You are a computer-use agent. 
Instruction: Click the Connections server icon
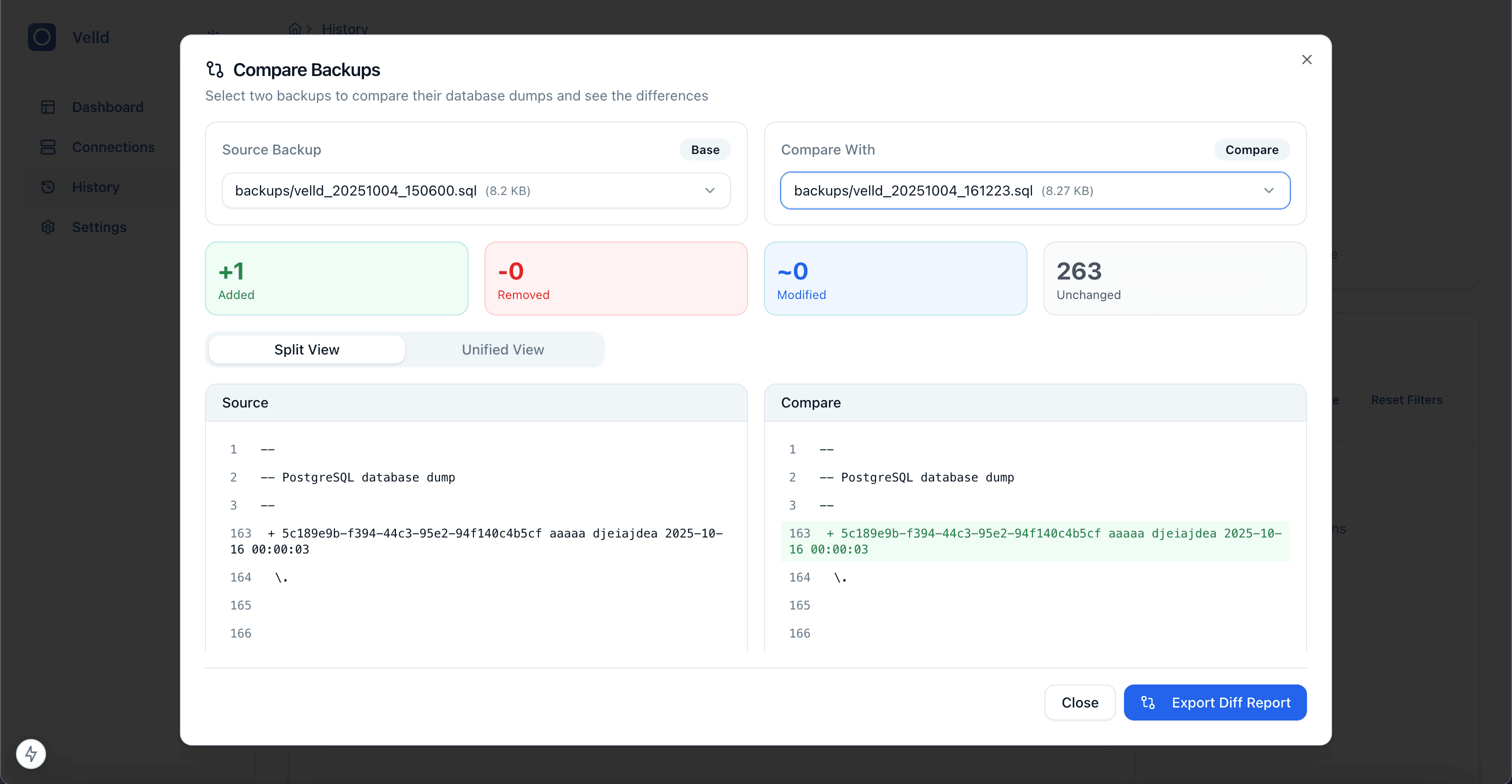point(48,146)
